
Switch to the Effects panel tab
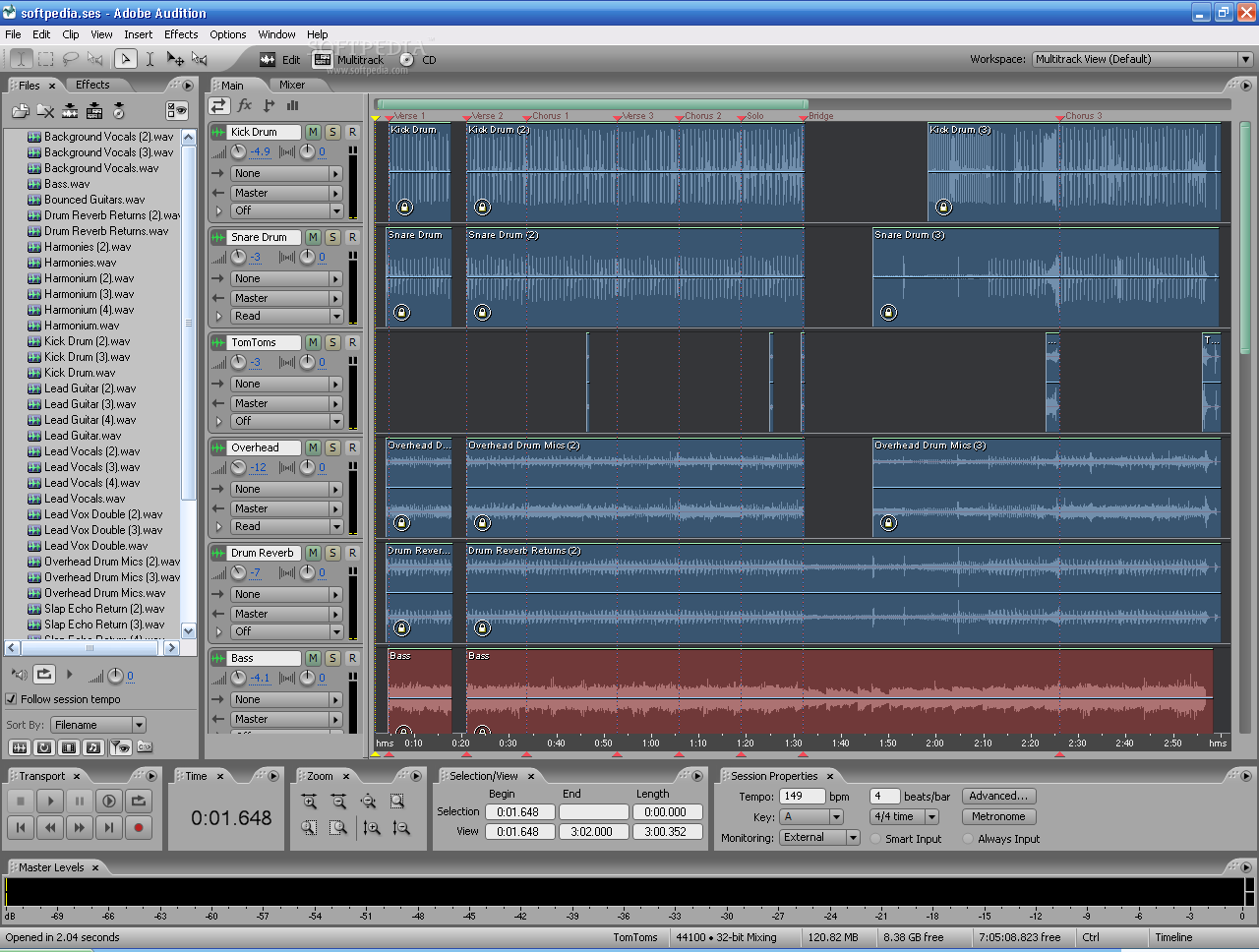(92, 86)
